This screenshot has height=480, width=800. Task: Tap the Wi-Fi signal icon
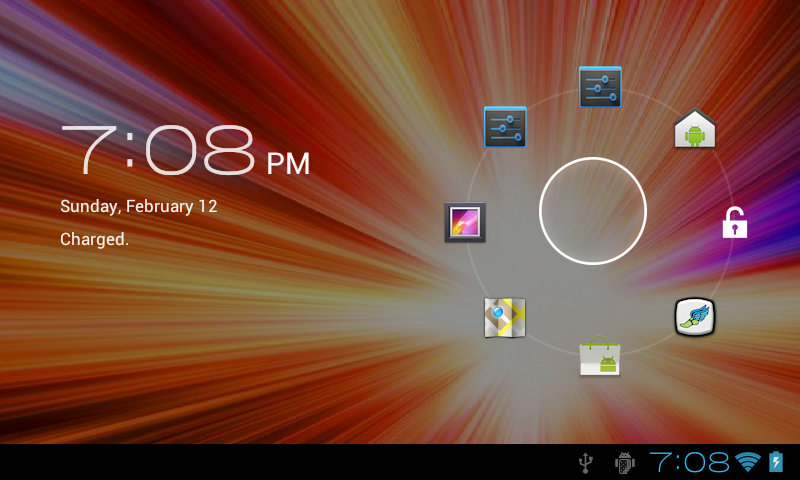[747, 462]
